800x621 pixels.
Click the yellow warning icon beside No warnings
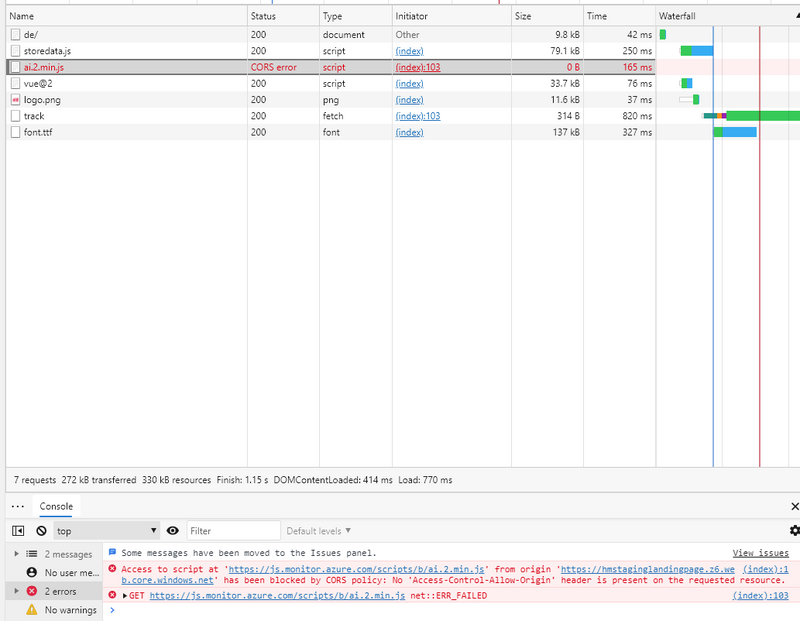[32, 609]
